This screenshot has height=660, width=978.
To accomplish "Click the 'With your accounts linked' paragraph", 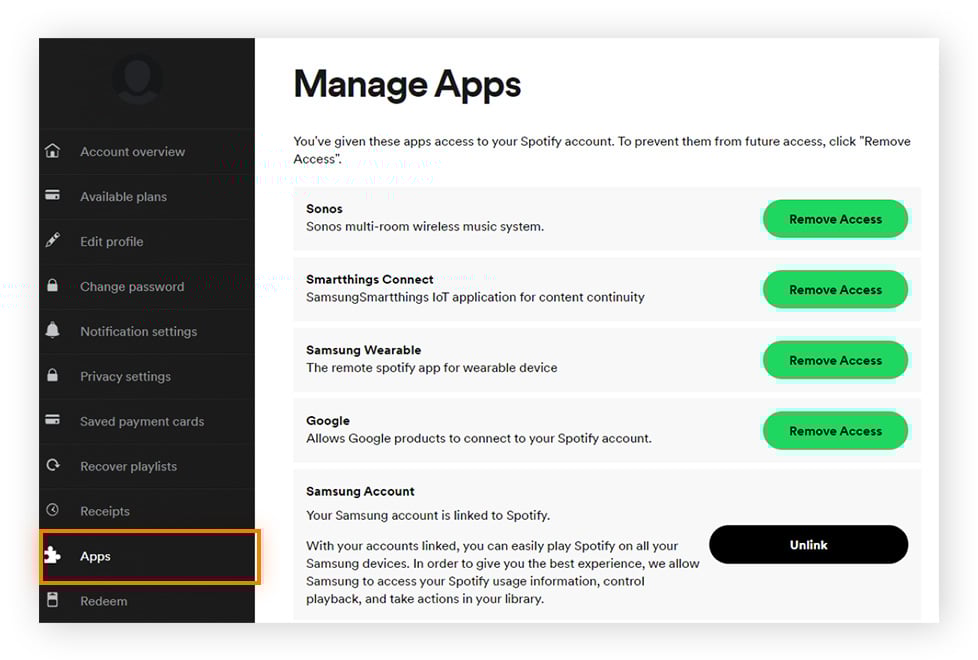I will [503, 572].
